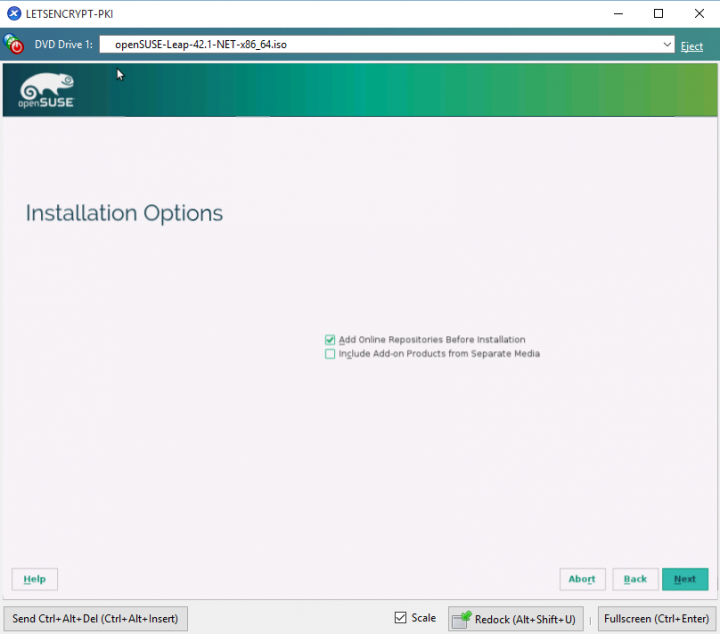Screen dimensions: 720x634
Task: Redock the console window
Action: coord(515,619)
